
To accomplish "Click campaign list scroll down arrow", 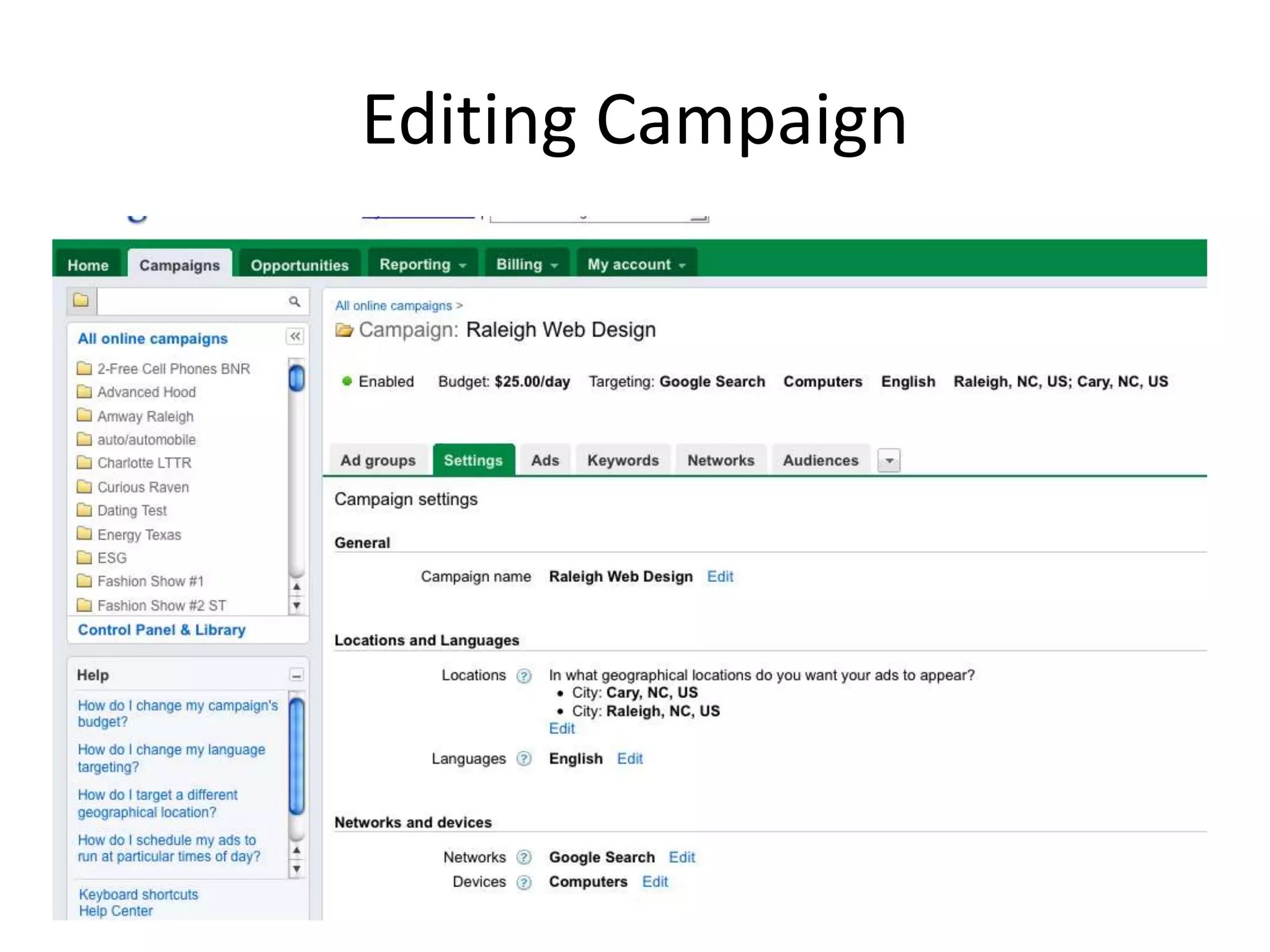I will pyautogui.click(x=296, y=605).
